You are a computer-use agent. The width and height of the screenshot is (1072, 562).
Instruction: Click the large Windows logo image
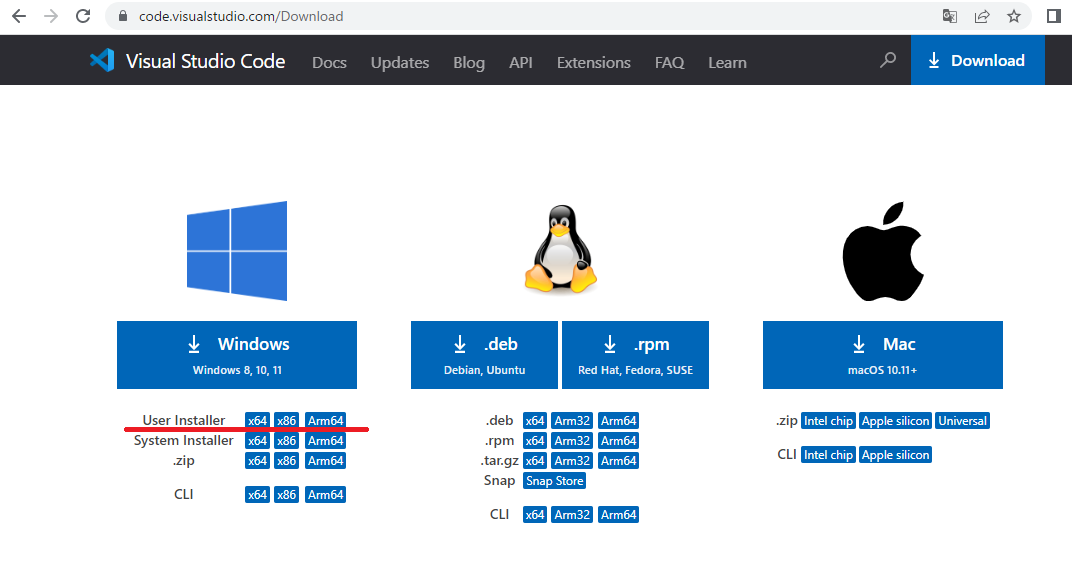(237, 251)
